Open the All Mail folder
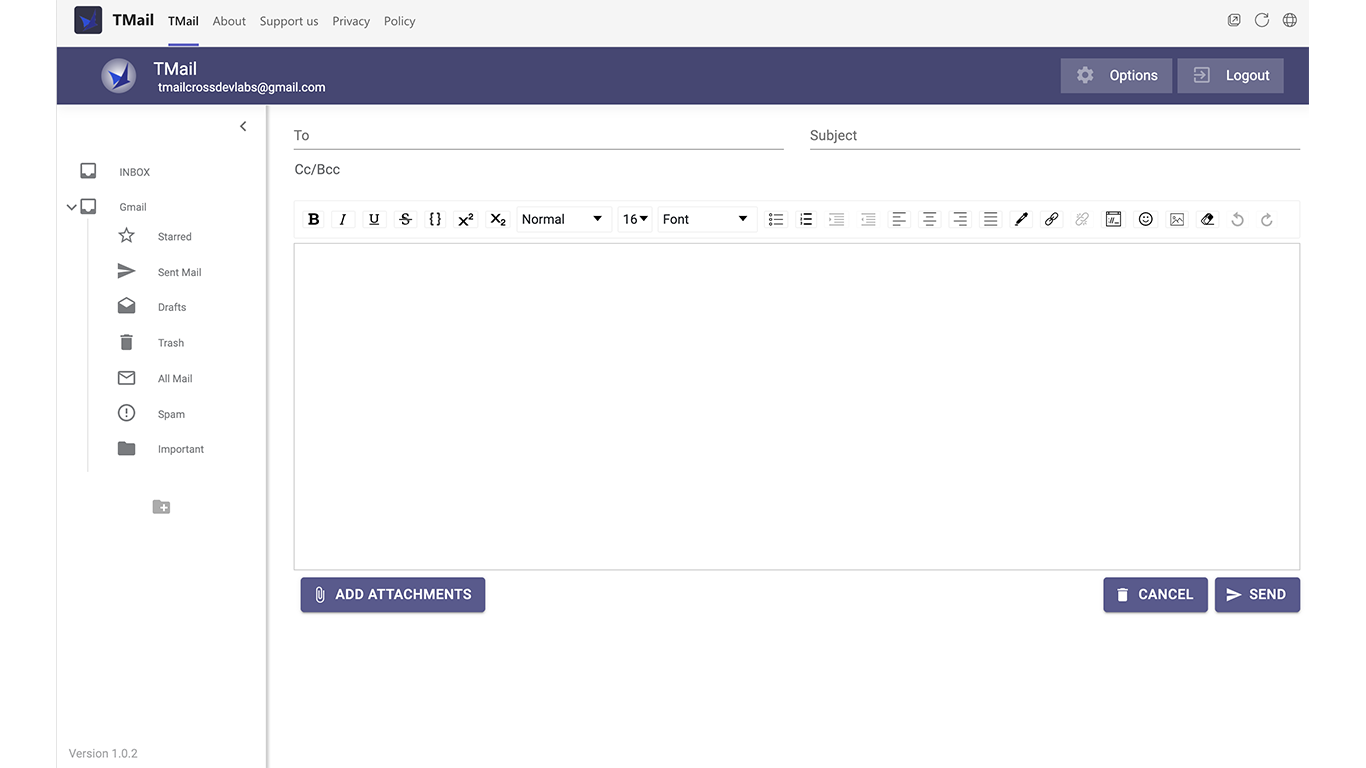 click(x=175, y=379)
